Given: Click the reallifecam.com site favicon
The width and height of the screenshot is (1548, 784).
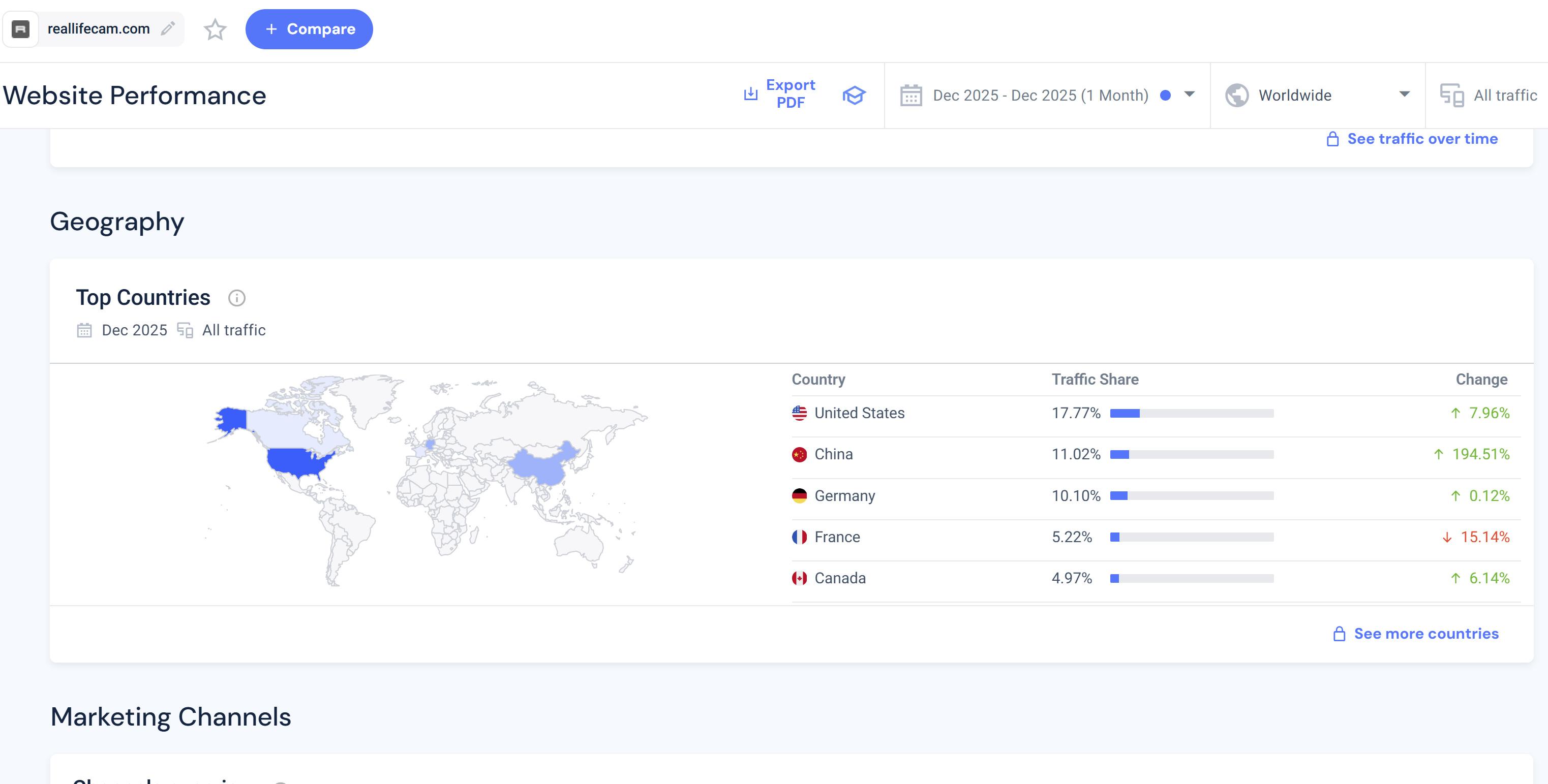Looking at the screenshot, I should pyautogui.click(x=21, y=29).
